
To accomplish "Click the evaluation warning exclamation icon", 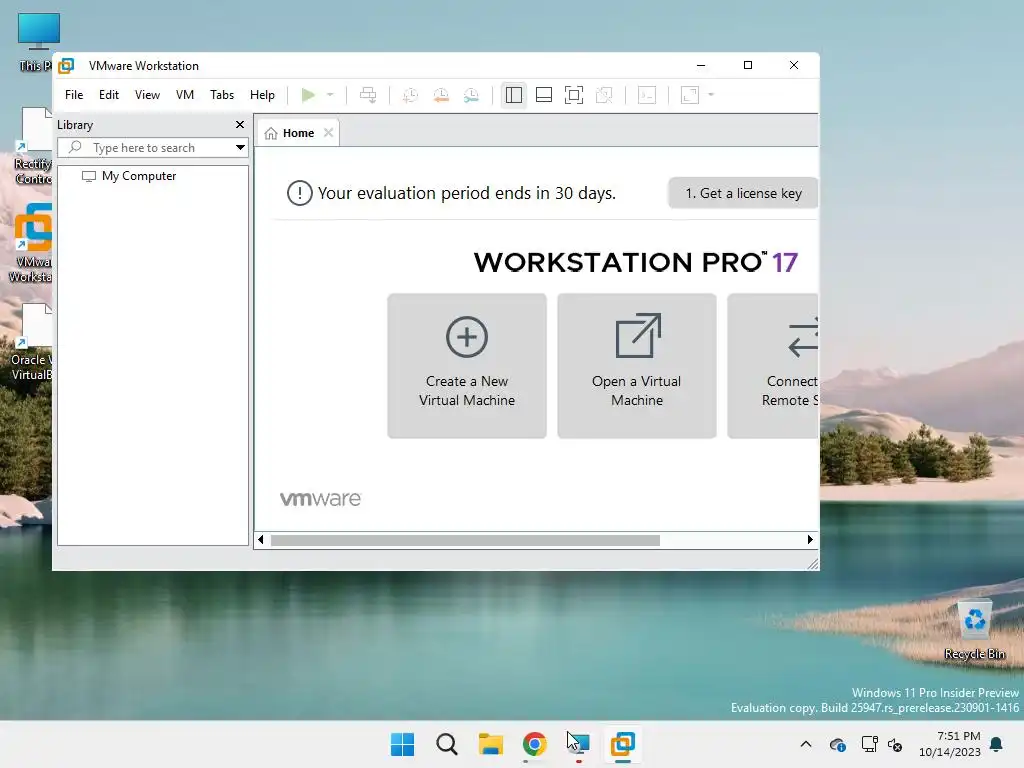I will 300,193.
